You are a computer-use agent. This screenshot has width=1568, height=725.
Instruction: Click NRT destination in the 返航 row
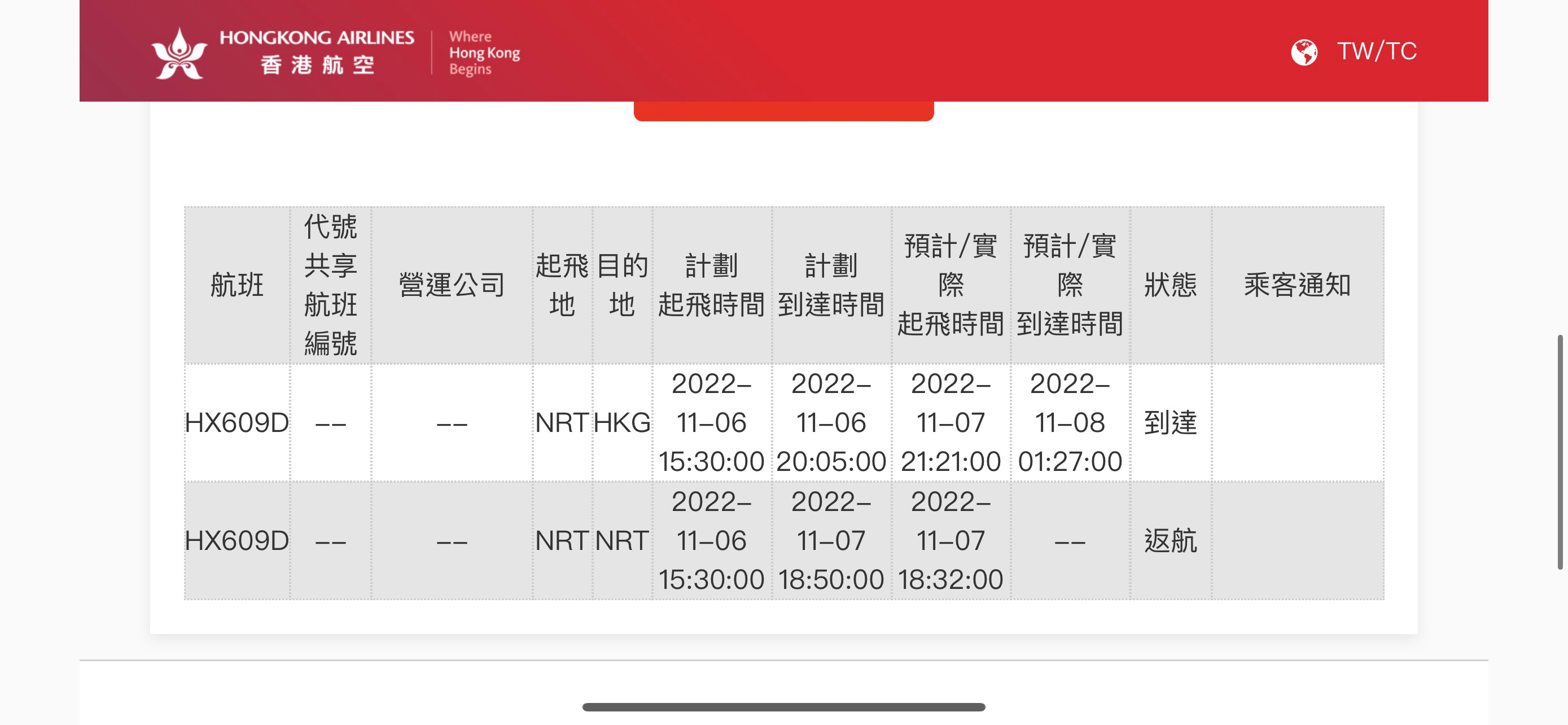[622, 540]
